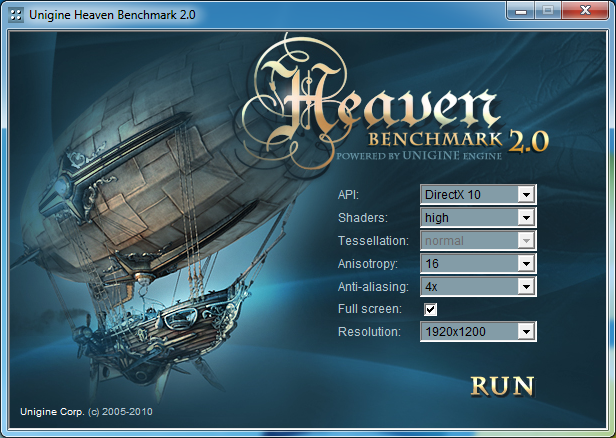This screenshot has width=616, height=438.
Task: Click the 'Tessellation:' label
Action: [x=373, y=240]
